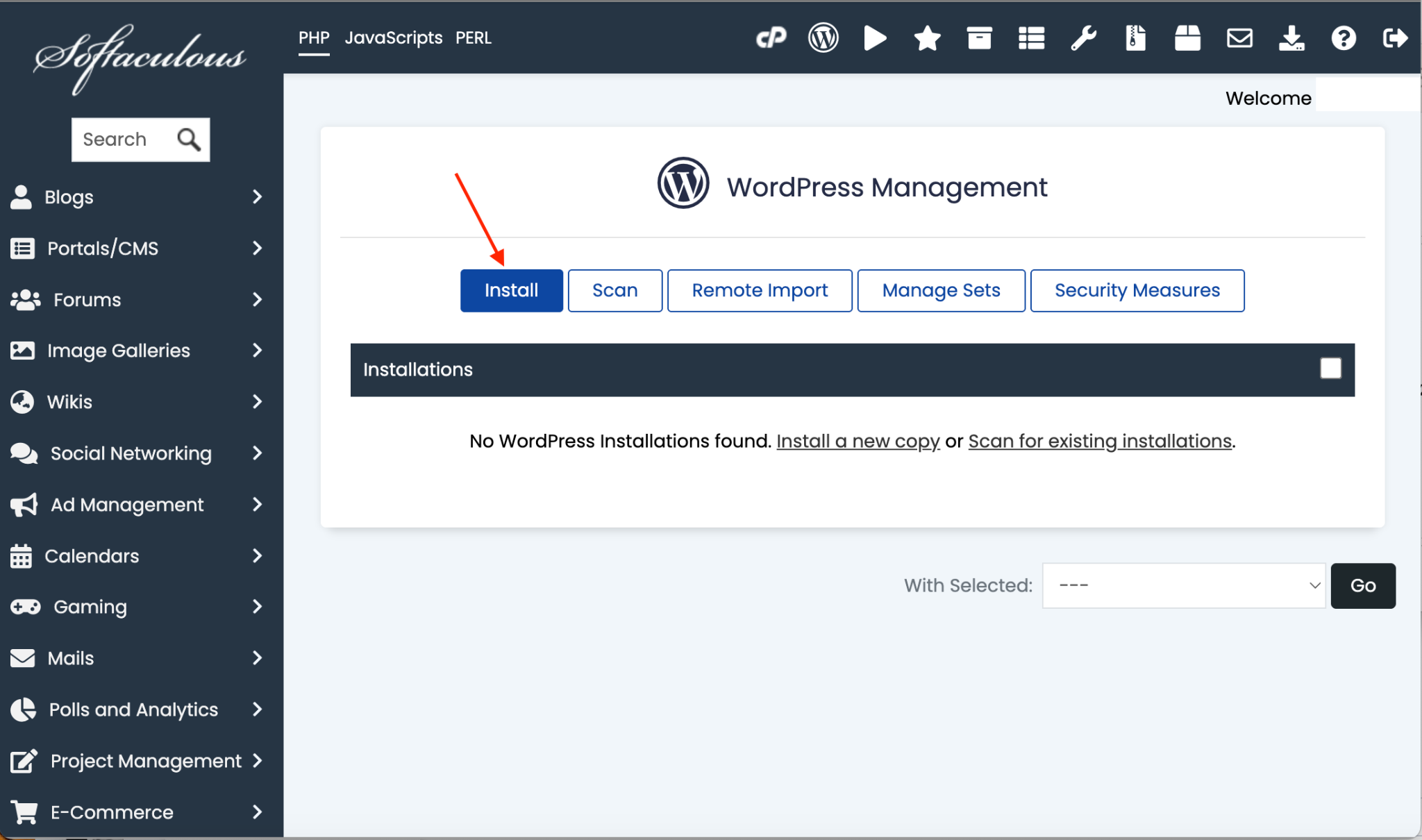Open WordPress Manager icon in top bar

click(823, 37)
